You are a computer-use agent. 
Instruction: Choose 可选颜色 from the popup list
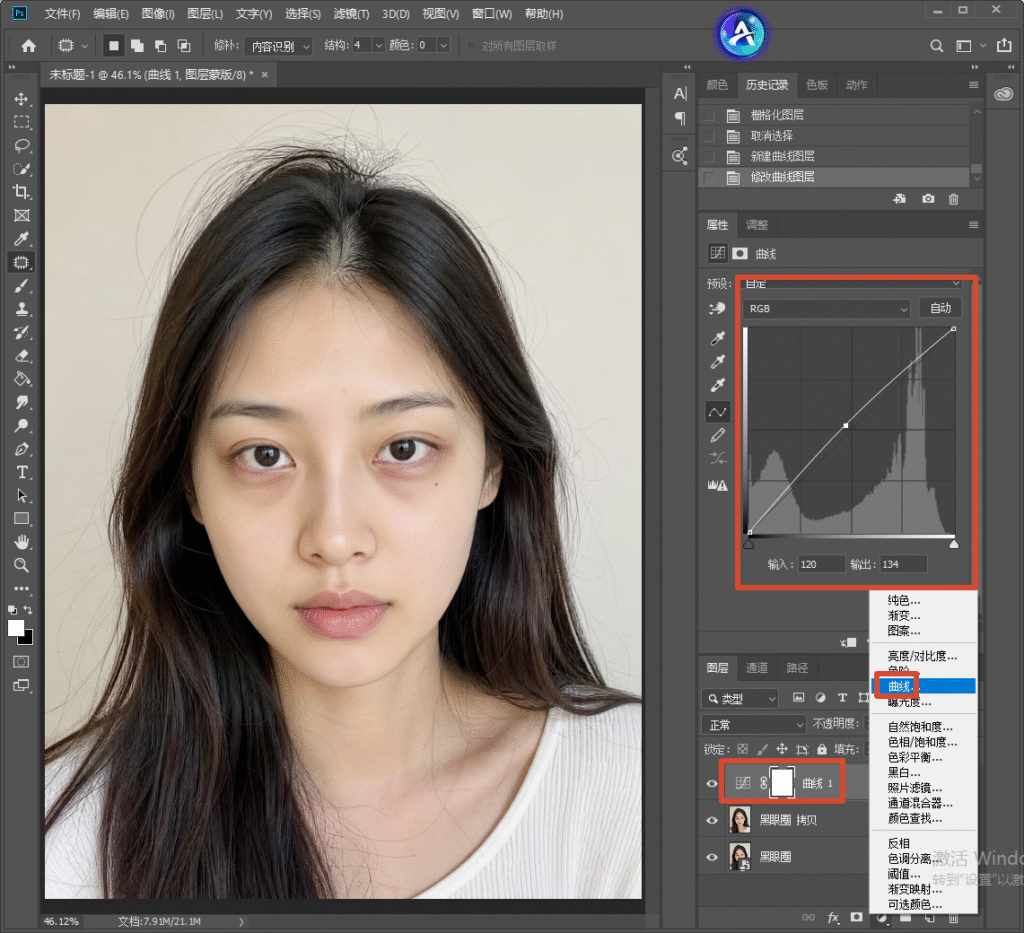923,905
